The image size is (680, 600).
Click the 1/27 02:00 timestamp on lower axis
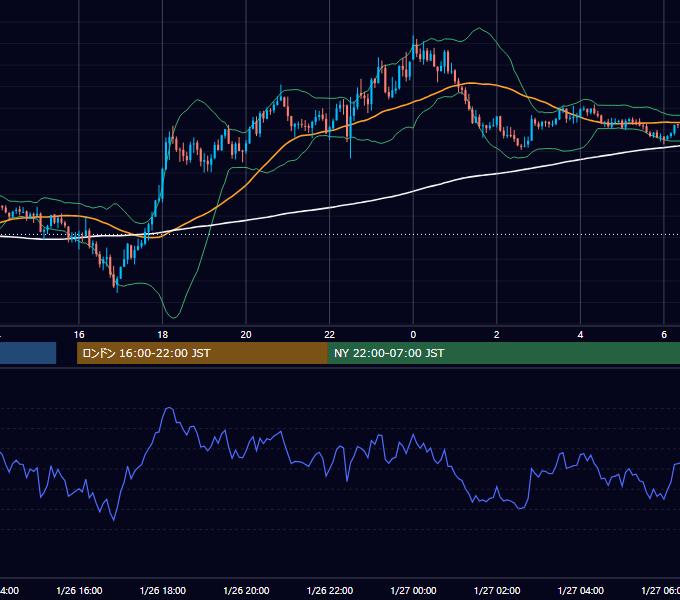tap(497, 590)
